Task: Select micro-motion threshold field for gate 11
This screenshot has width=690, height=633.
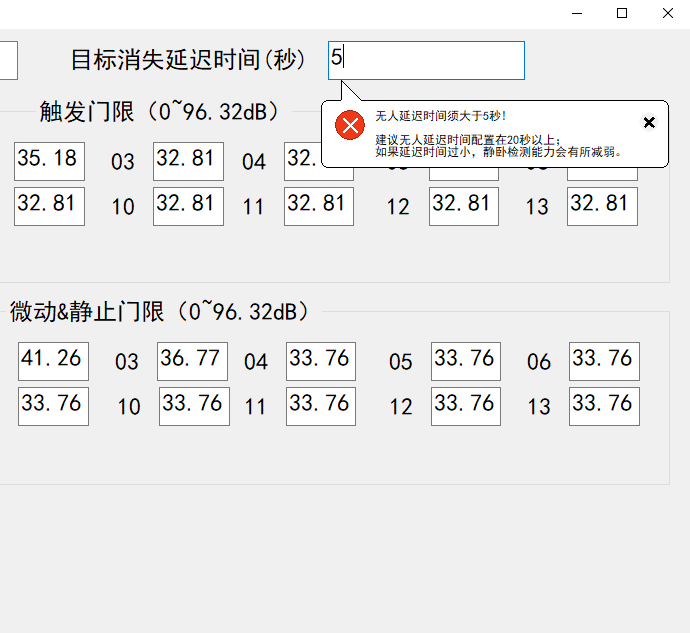Action: 321,406
